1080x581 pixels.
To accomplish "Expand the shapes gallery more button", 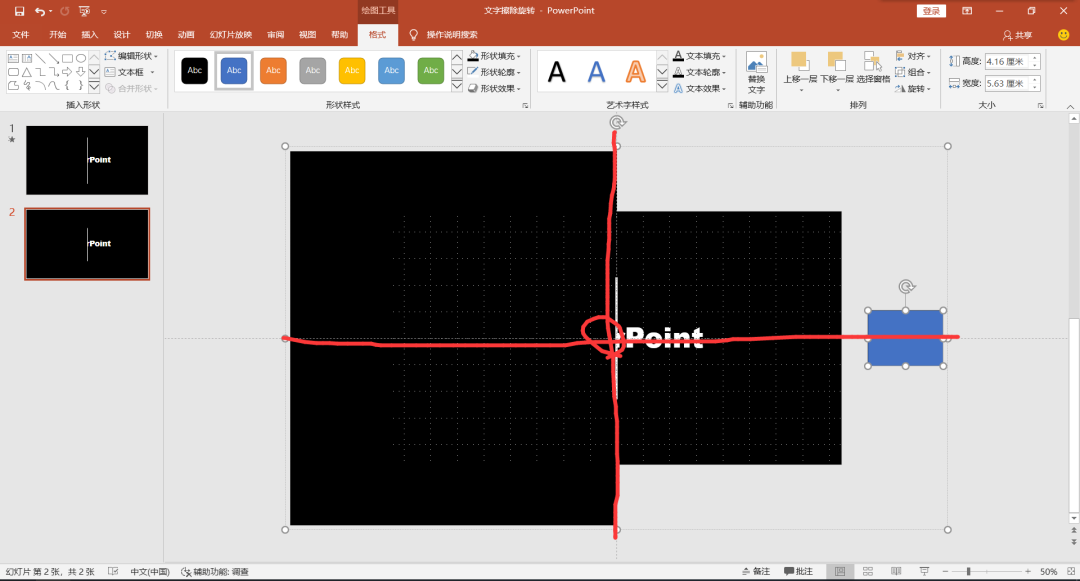I will (x=94, y=87).
